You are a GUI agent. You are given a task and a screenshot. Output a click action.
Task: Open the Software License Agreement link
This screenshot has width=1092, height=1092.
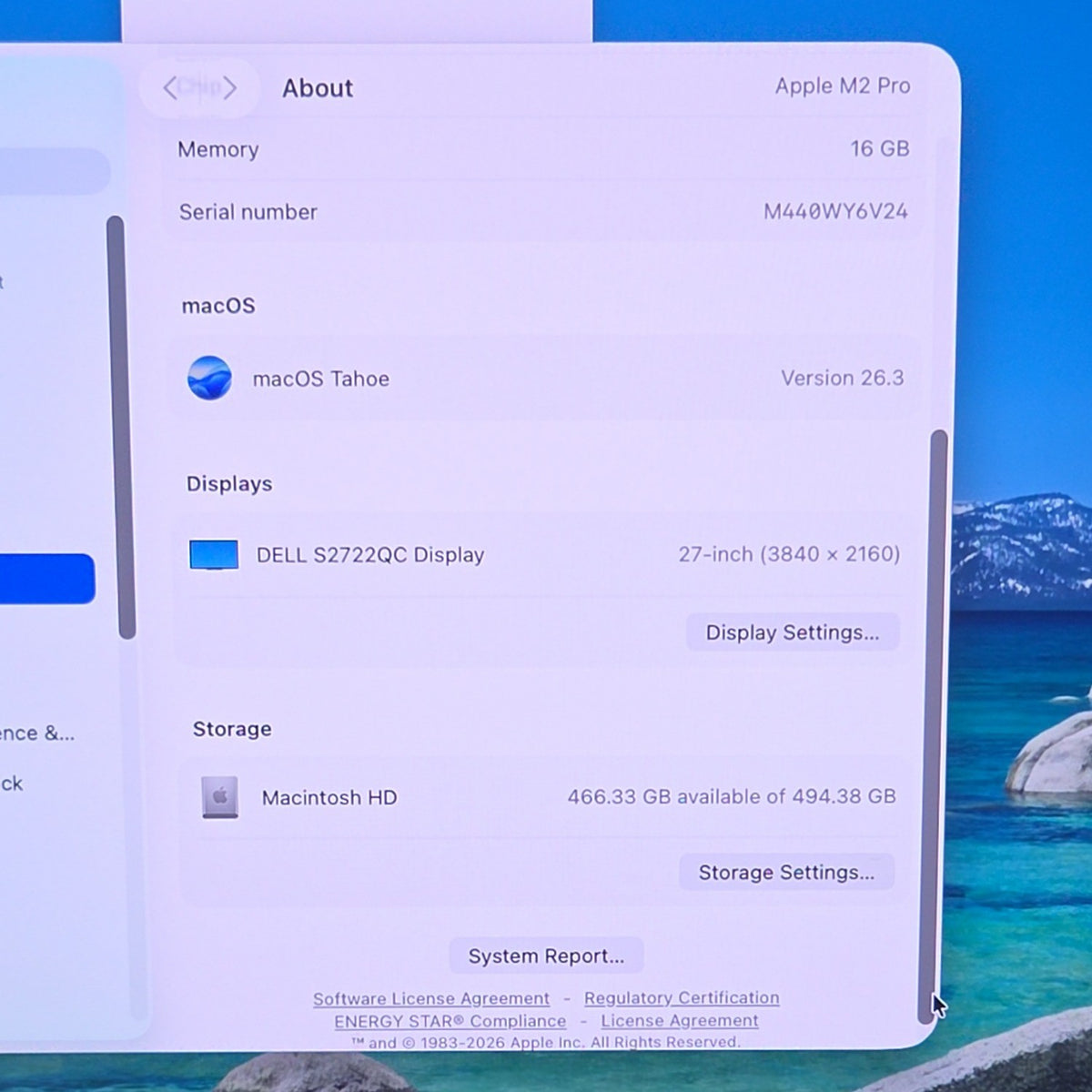(431, 998)
